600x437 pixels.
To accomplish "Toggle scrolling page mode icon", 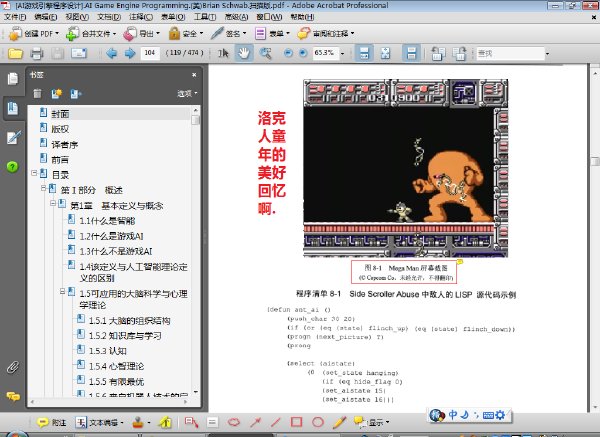I will (364, 53).
